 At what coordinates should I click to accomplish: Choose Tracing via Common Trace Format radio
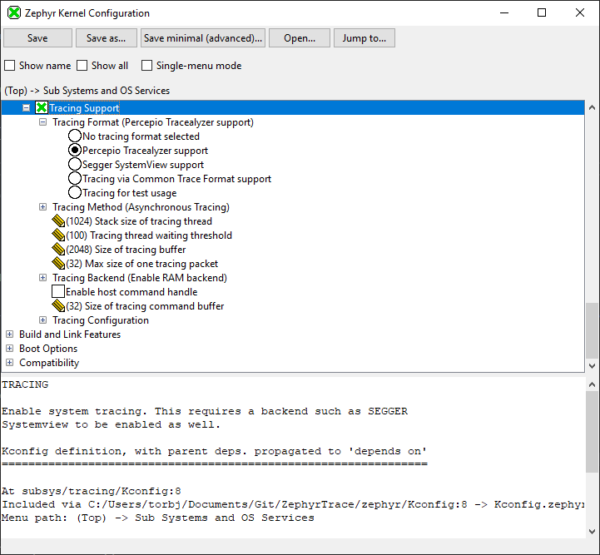click(75, 178)
